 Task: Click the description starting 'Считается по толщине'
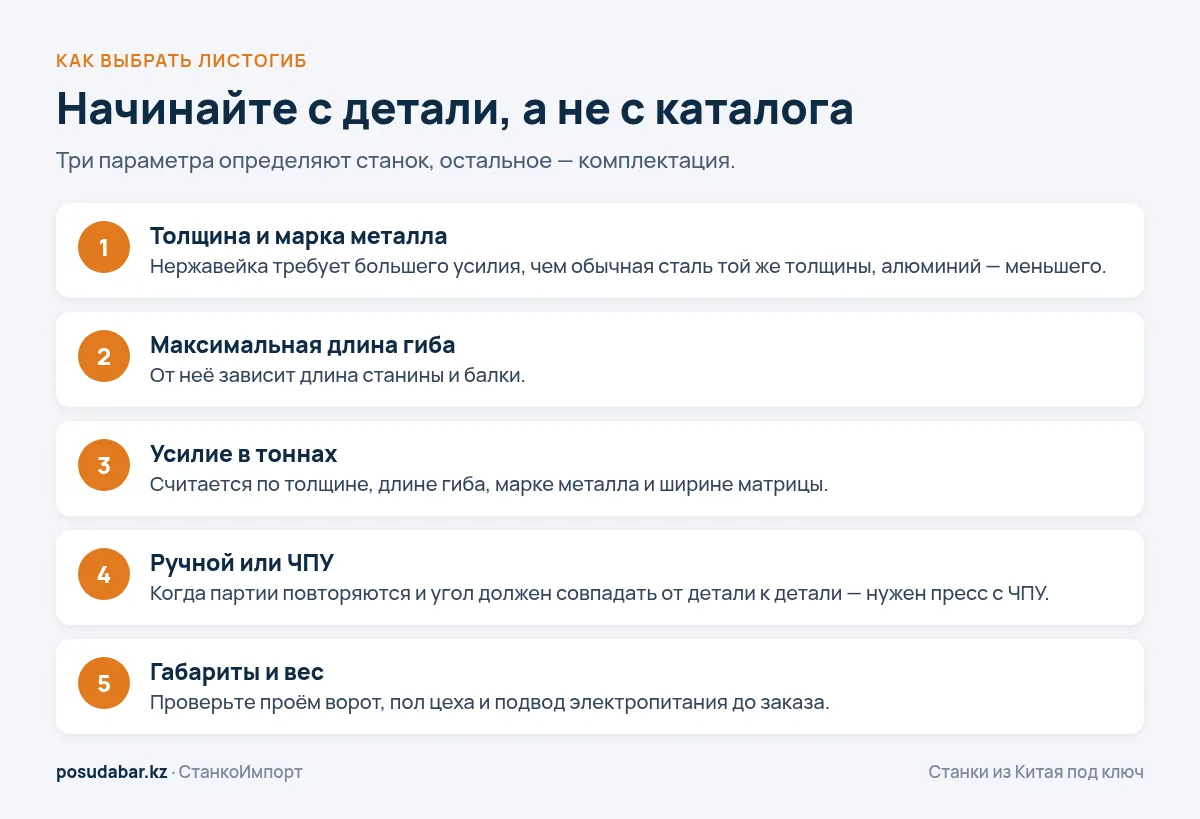pos(489,485)
